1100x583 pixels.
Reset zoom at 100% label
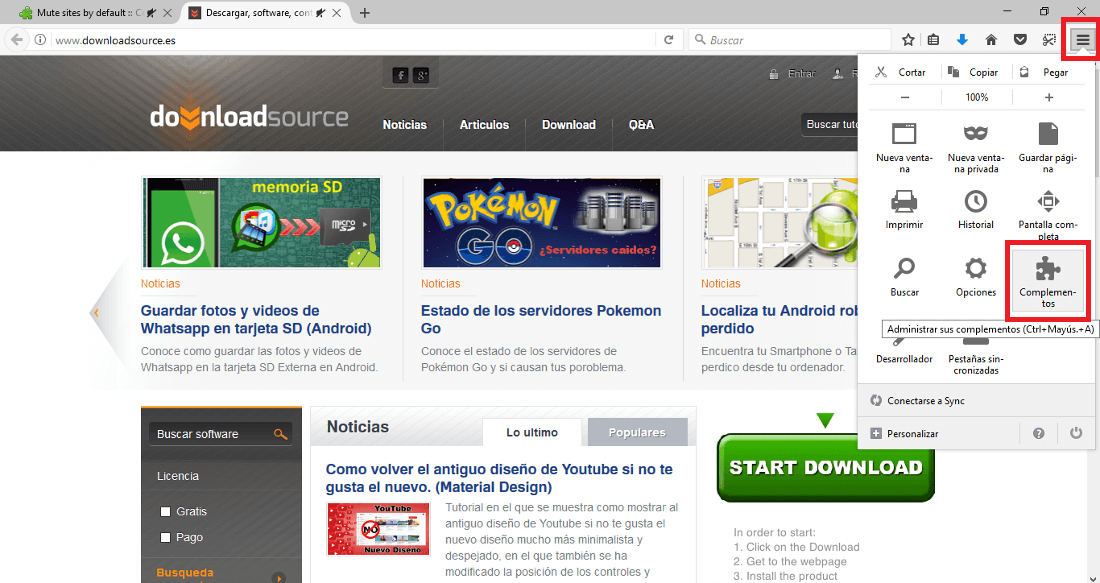[x=977, y=98]
